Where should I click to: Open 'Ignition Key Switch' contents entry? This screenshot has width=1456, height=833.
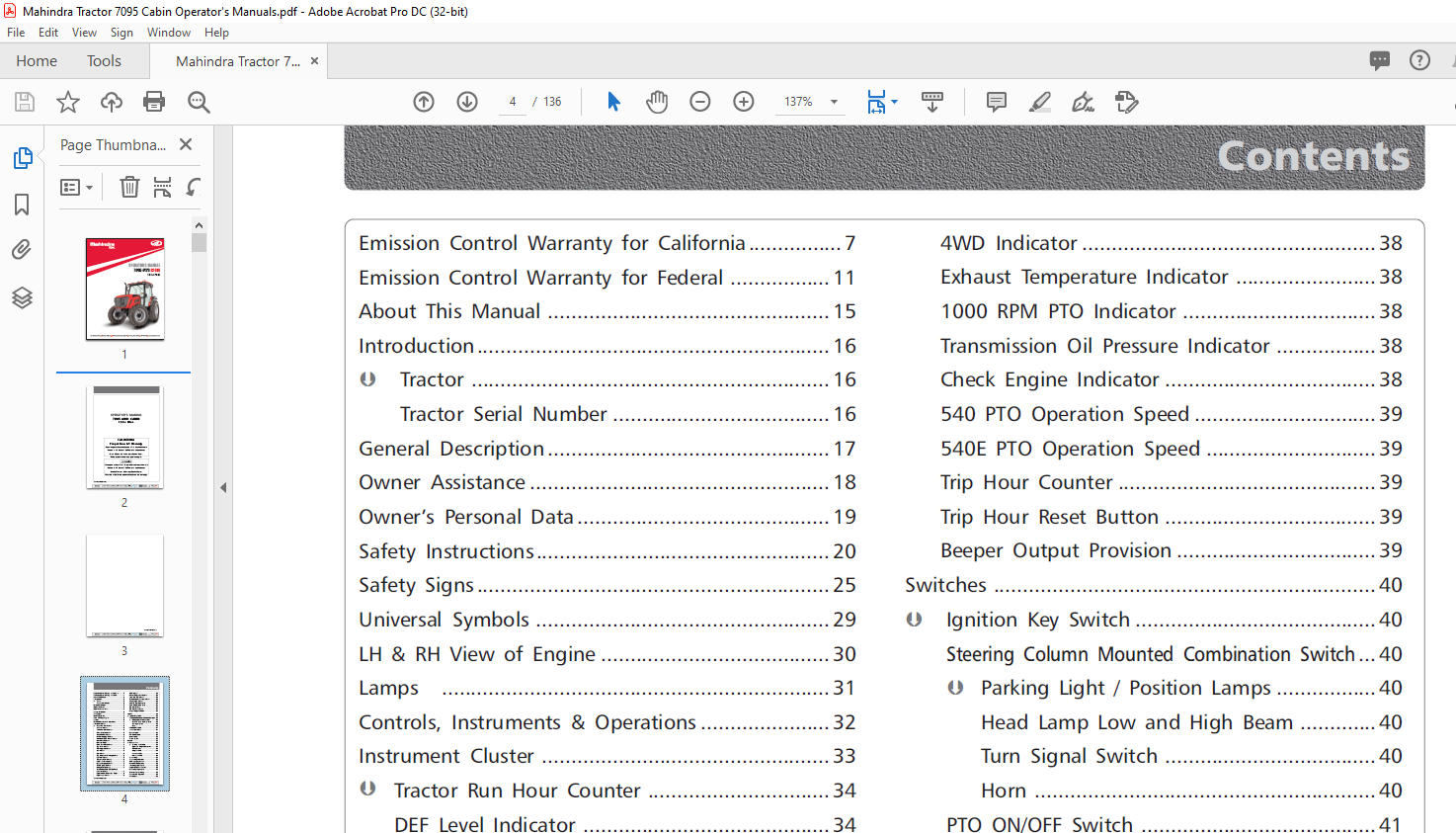click(1174, 620)
